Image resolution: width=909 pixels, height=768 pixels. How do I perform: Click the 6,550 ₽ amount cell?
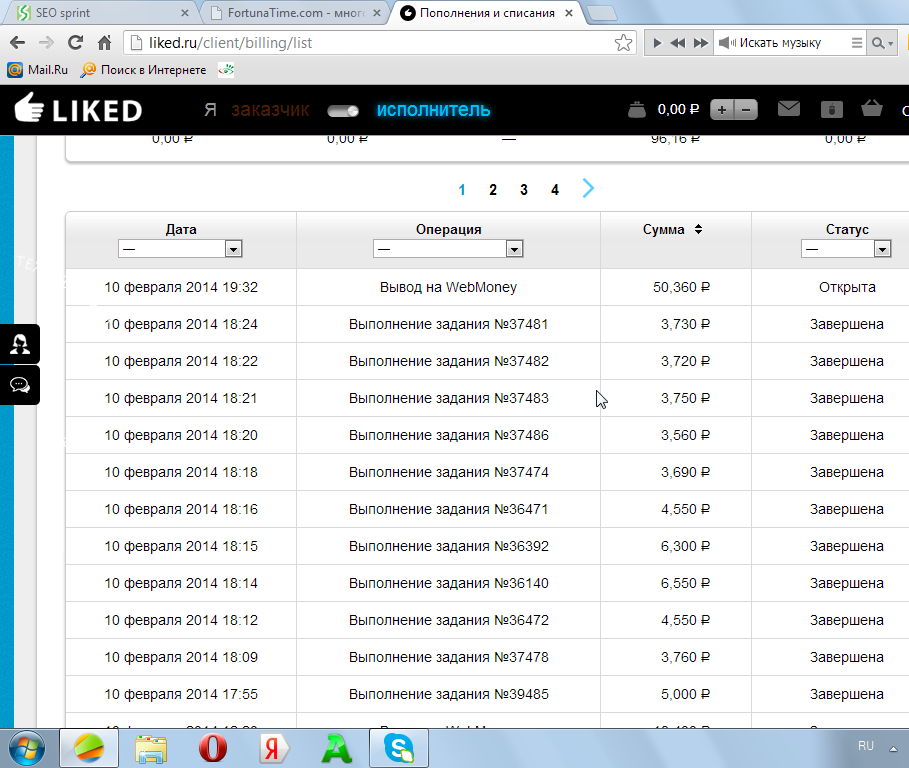click(676, 583)
